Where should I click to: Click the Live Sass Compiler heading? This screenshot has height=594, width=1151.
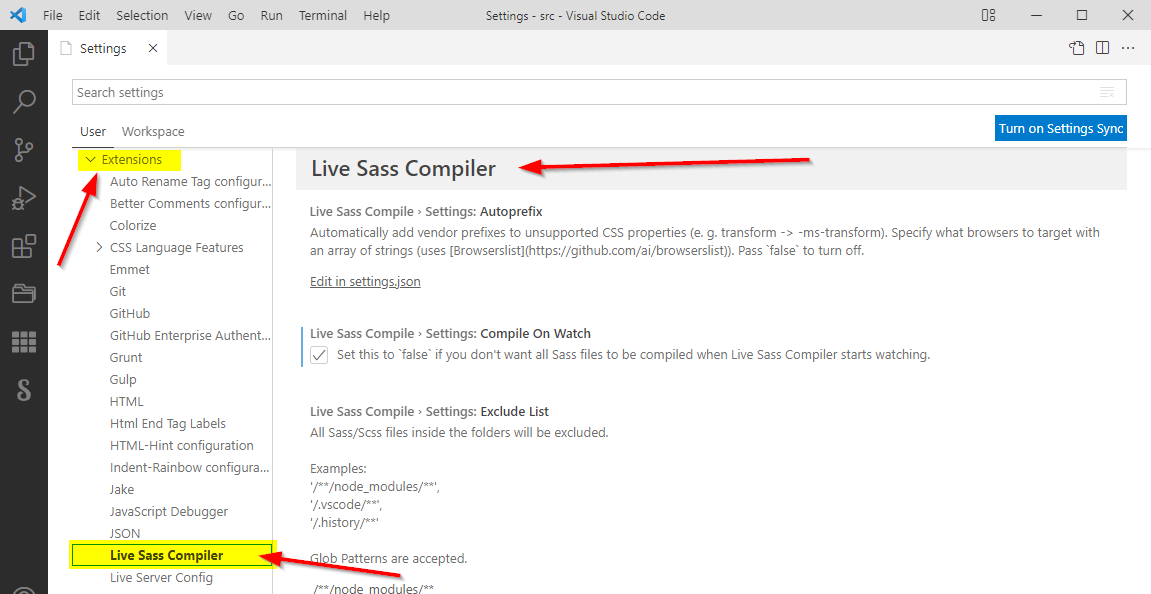(404, 169)
